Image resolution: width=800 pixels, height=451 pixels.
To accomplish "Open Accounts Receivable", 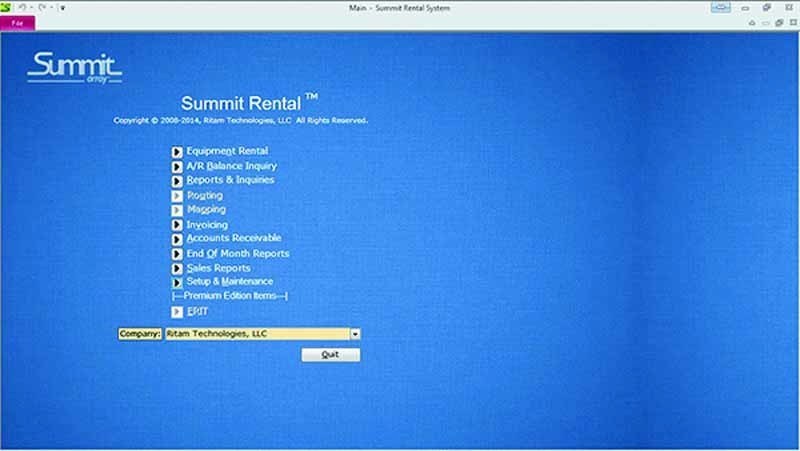I will (234, 238).
